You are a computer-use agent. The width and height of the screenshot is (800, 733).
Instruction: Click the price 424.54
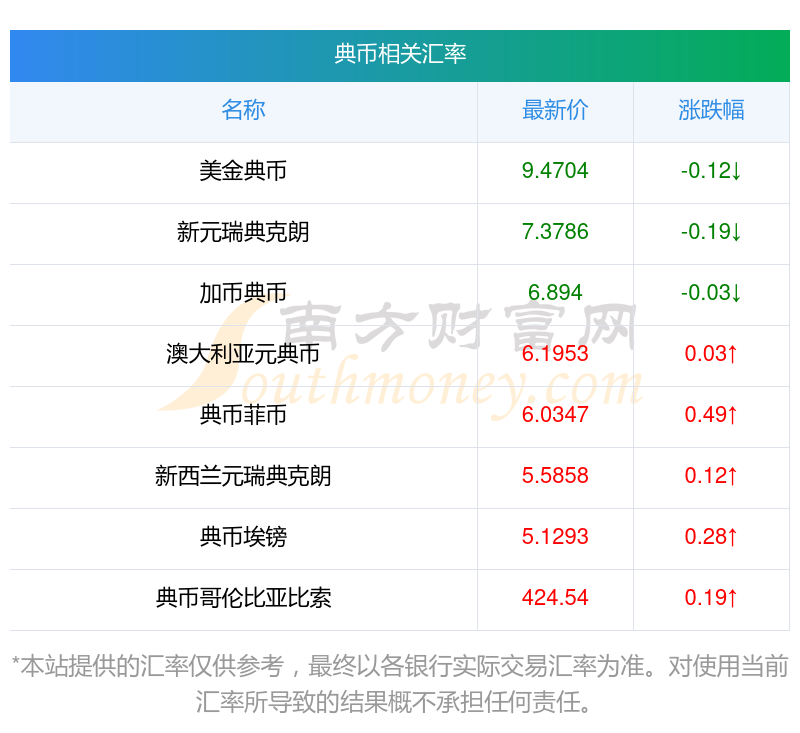click(555, 598)
